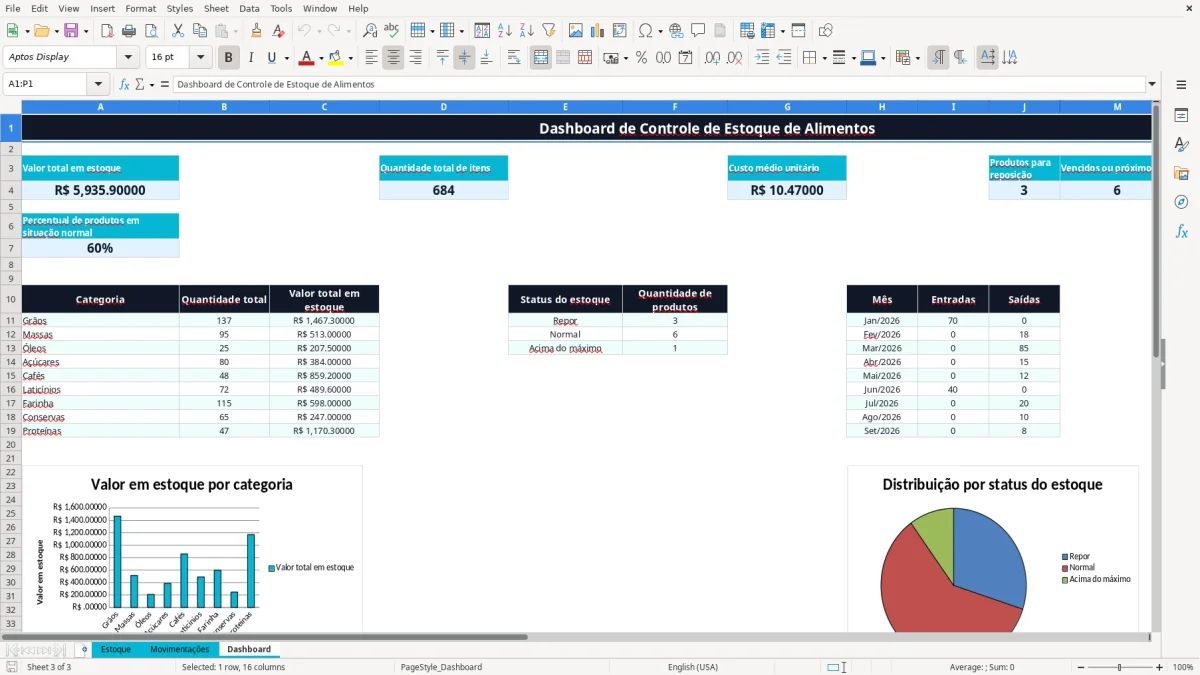Open the font name dropdown
The image size is (1200, 675).
point(128,58)
